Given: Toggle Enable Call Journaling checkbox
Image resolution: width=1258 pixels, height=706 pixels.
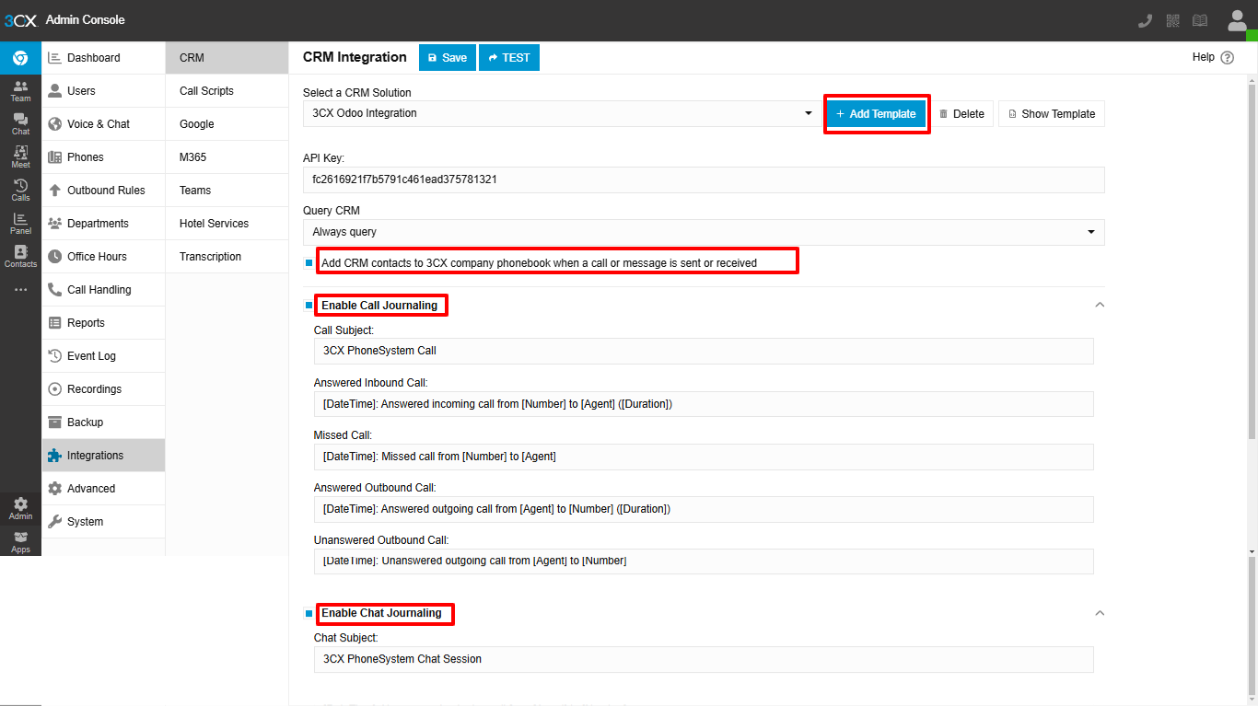Looking at the screenshot, I should pos(309,305).
